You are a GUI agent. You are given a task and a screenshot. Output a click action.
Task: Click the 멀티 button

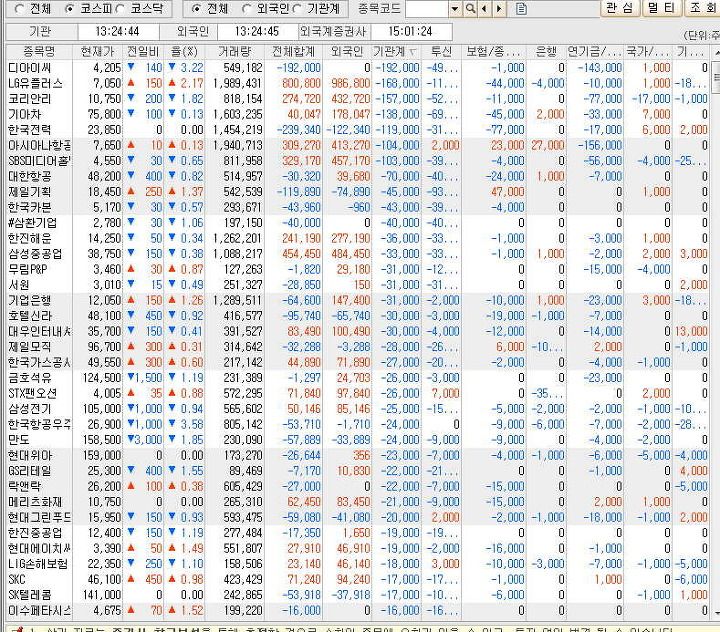(662, 8)
